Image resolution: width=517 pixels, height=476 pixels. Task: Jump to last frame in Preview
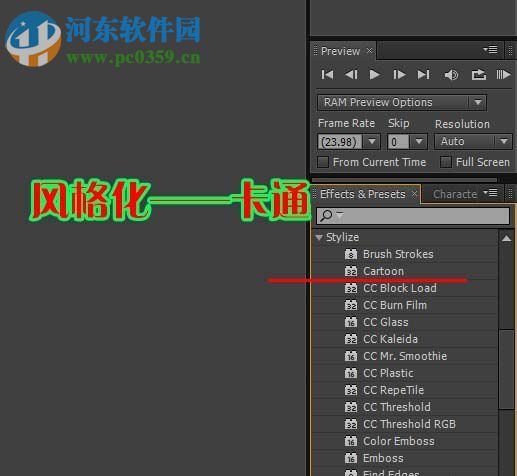click(423, 74)
